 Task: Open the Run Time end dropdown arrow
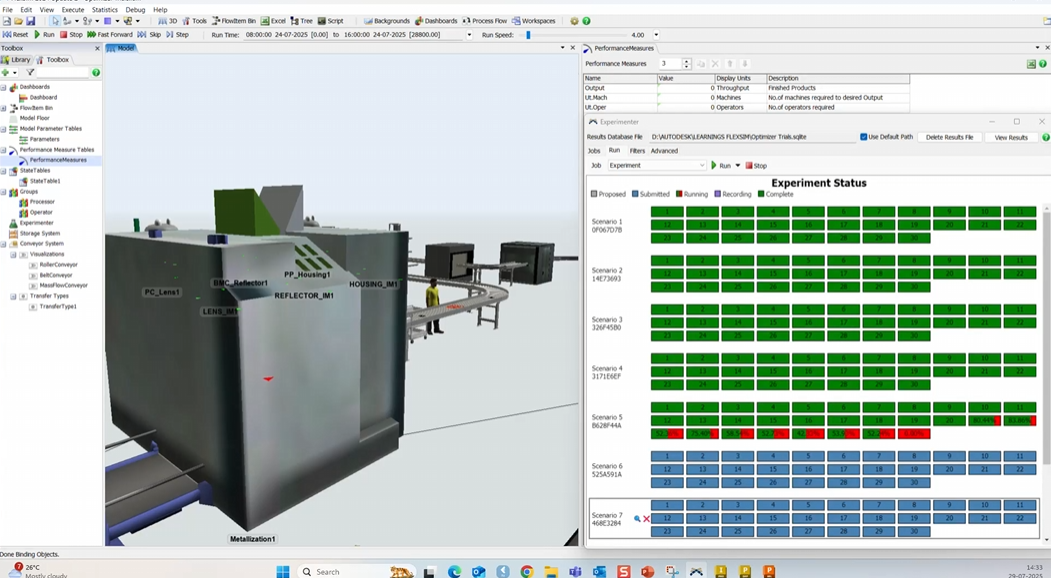469,35
